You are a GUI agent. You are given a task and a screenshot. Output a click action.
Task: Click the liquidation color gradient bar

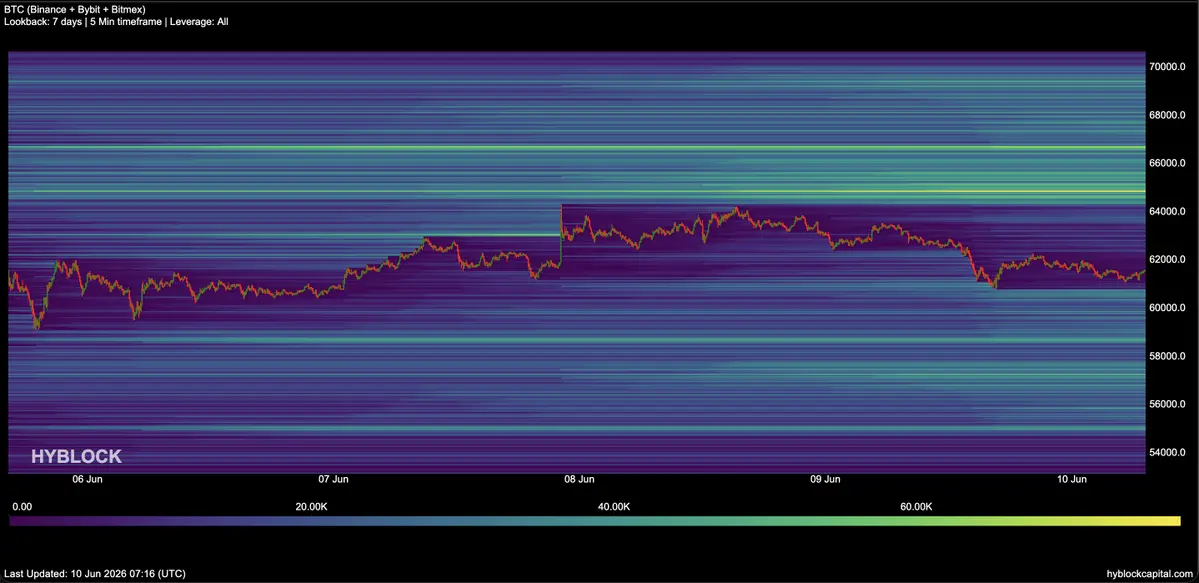(x=595, y=521)
